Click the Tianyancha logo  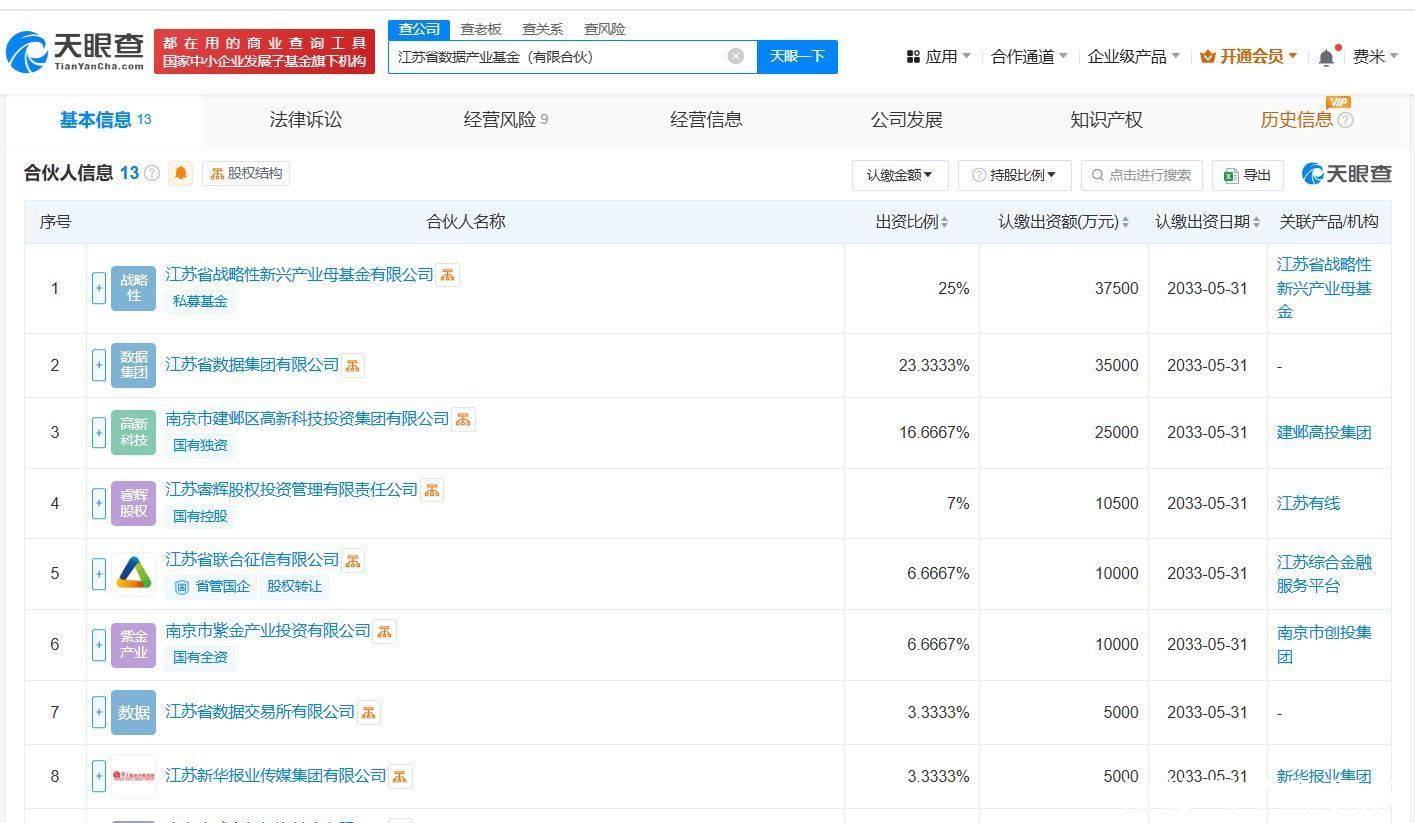tap(75, 52)
